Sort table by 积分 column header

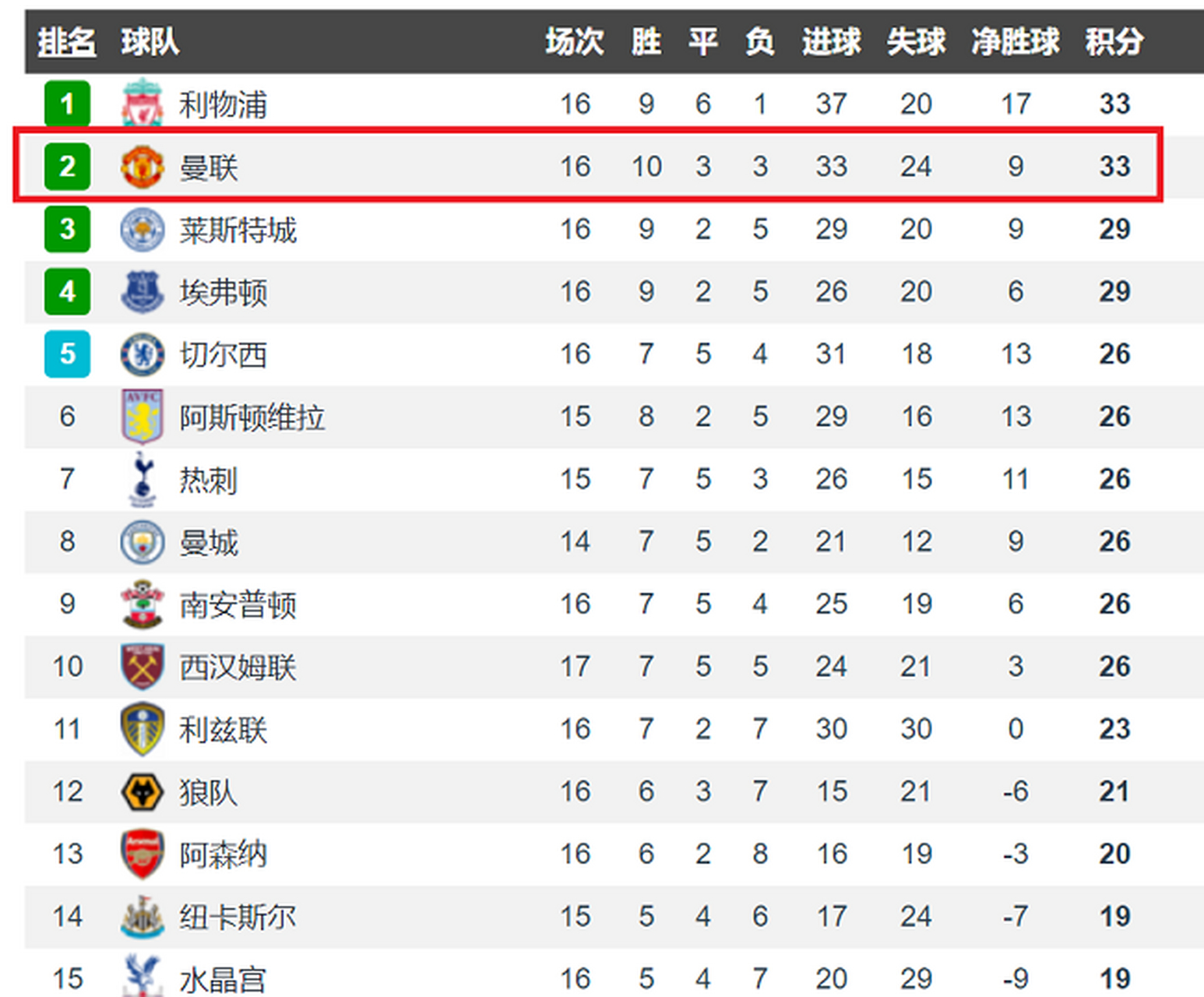1114,41
